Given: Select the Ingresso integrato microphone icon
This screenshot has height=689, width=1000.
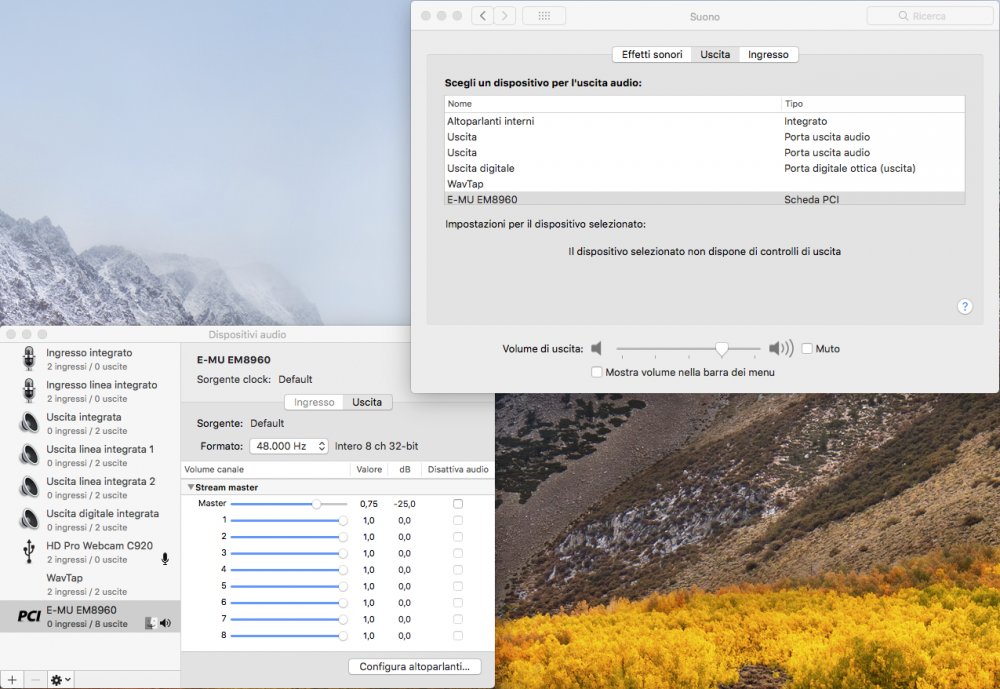Looking at the screenshot, I should pyautogui.click(x=29, y=359).
